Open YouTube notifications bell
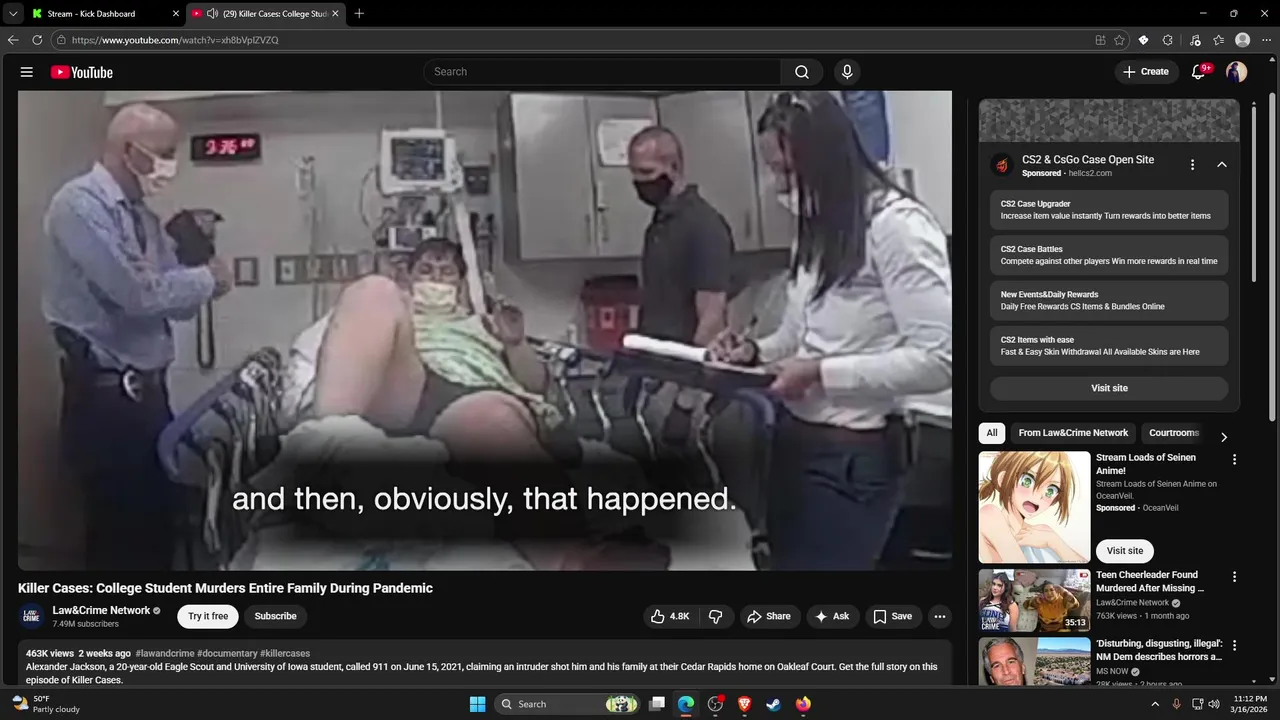This screenshot has height=720, width=1280. pos(1198,72)
